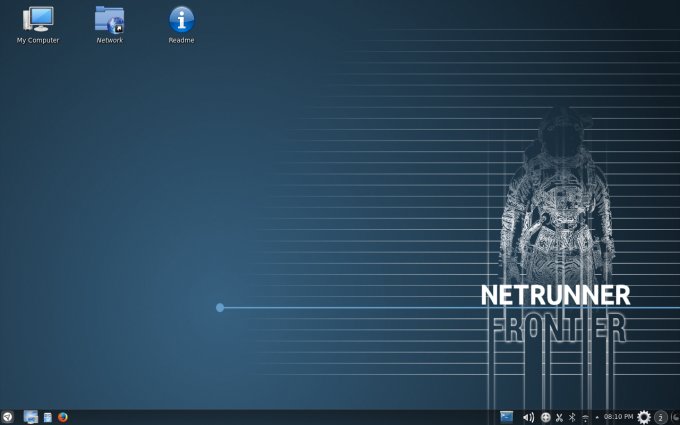Click the show desktop icon in taskbar
Screen dimensions: 680x425
click(31, 417)
